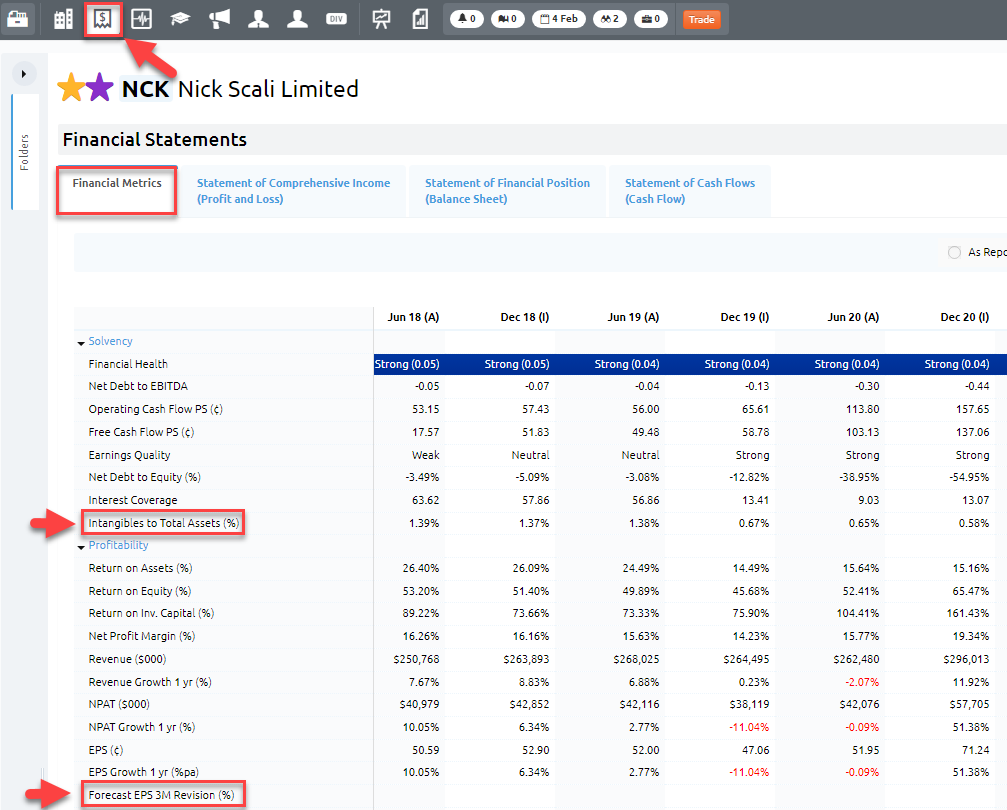This screenshot has width=1007, height=810.
Task: Click the $296,013 revenue cell
Action: (x=966, y=660)
